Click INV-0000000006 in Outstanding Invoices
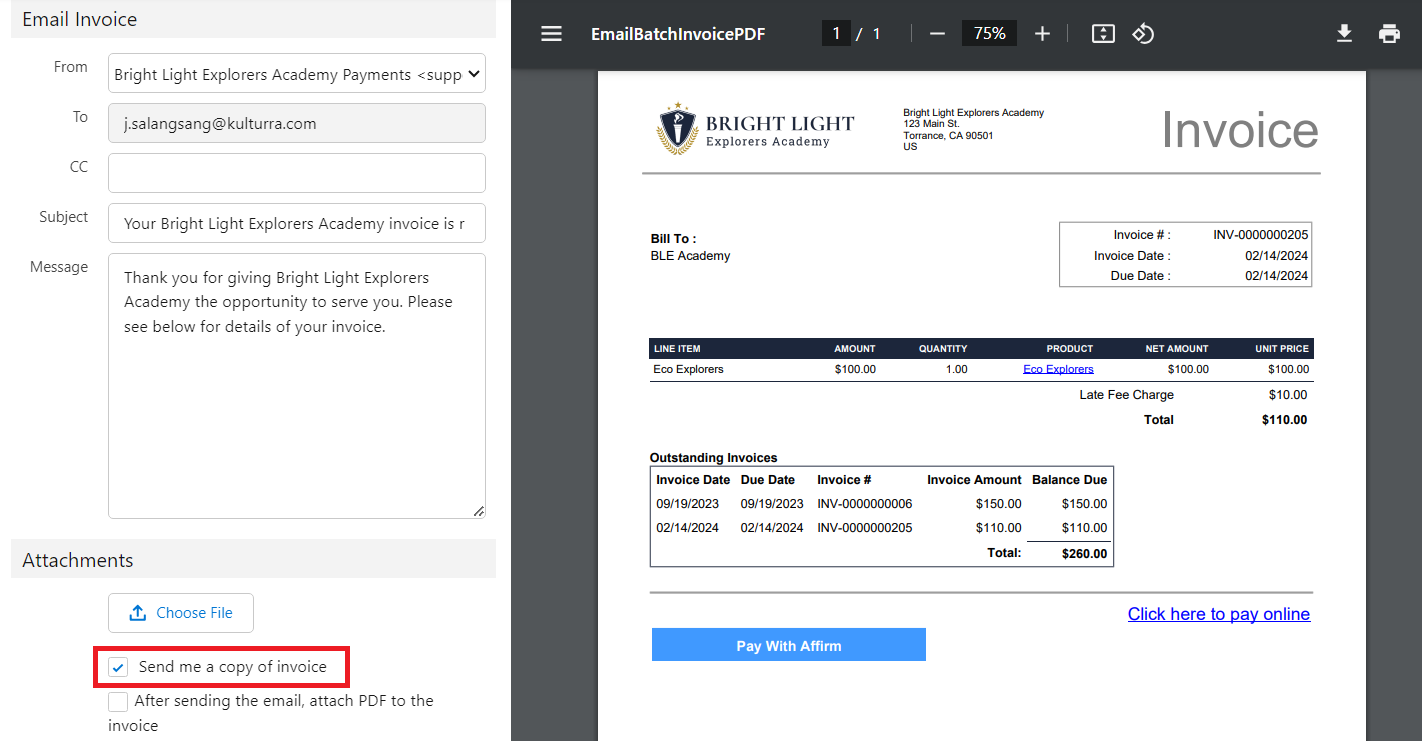Screen dimensions: 1422x741 point(865,504)
